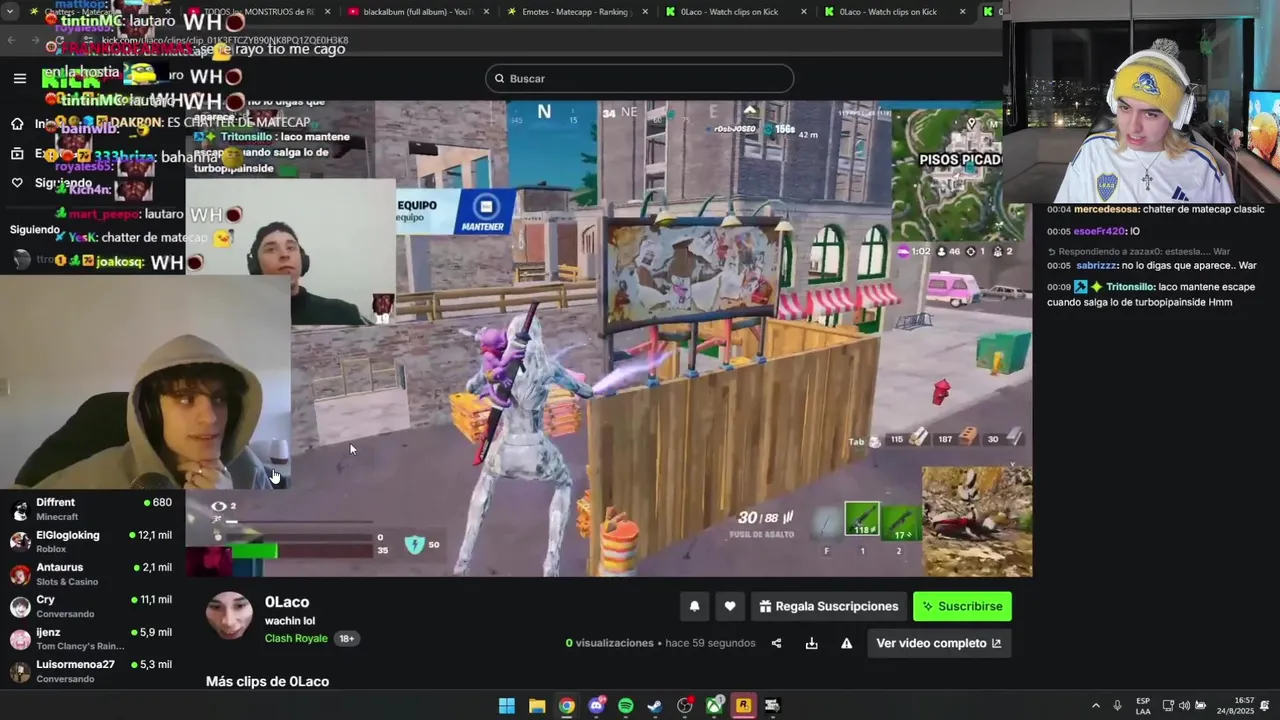This screenshot has height=720, width=1280.
Task: Open Cry channel in sidebar
Action: (93, 606)
